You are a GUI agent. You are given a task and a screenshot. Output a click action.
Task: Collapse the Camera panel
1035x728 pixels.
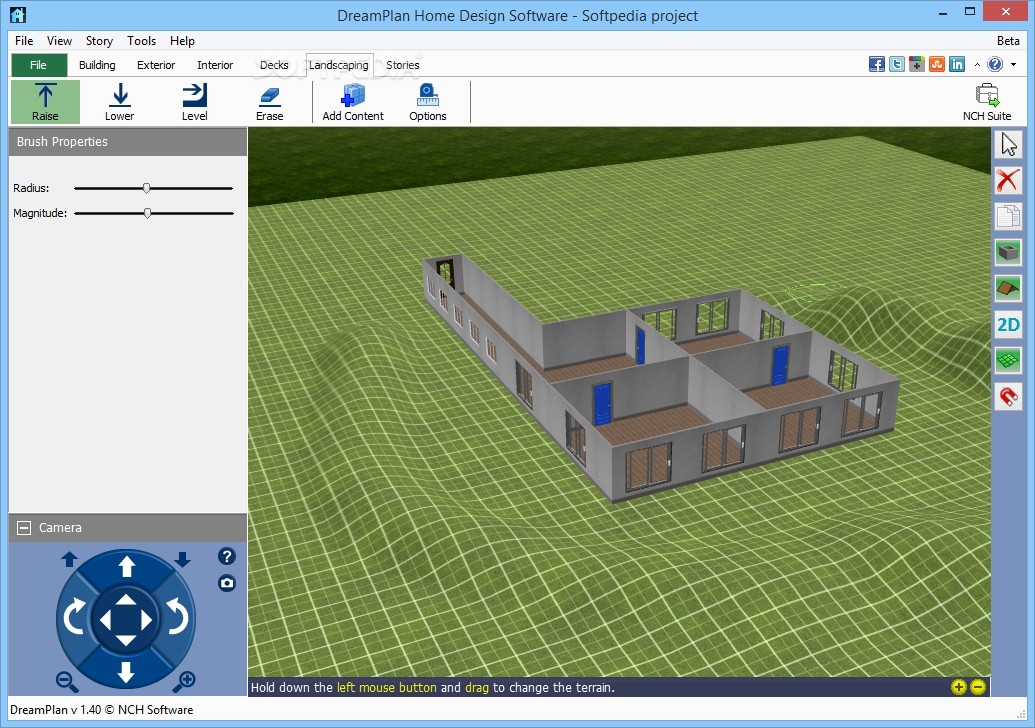tap(24, 528)
